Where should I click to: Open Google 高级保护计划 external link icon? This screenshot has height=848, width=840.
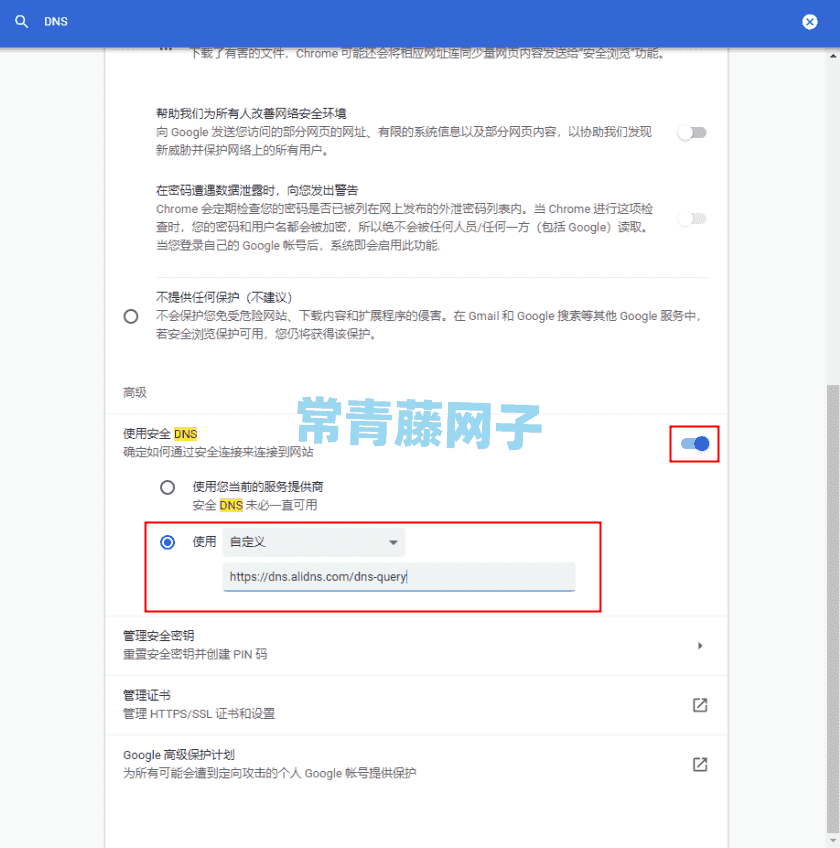700,764
